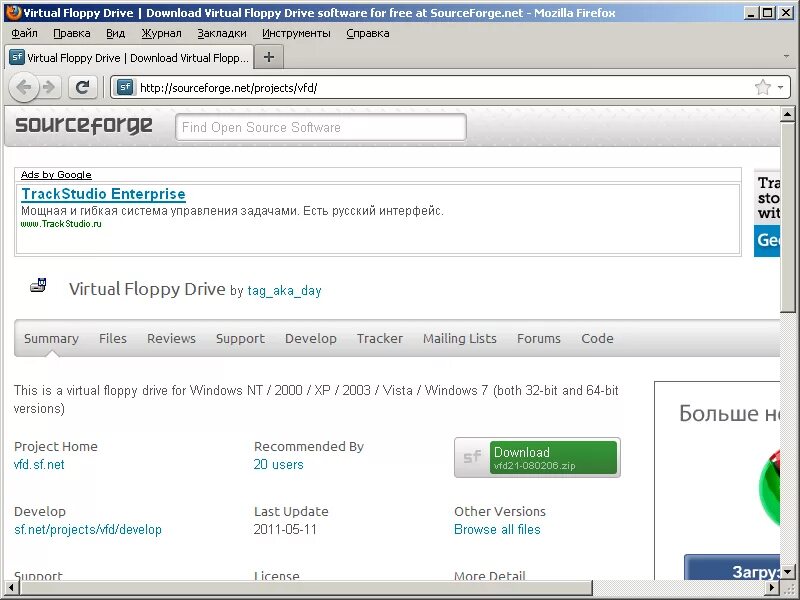Minimize the Firefox window
This screenshot has height=600, width=800.
pyautogui.click(x=750, y=13)
